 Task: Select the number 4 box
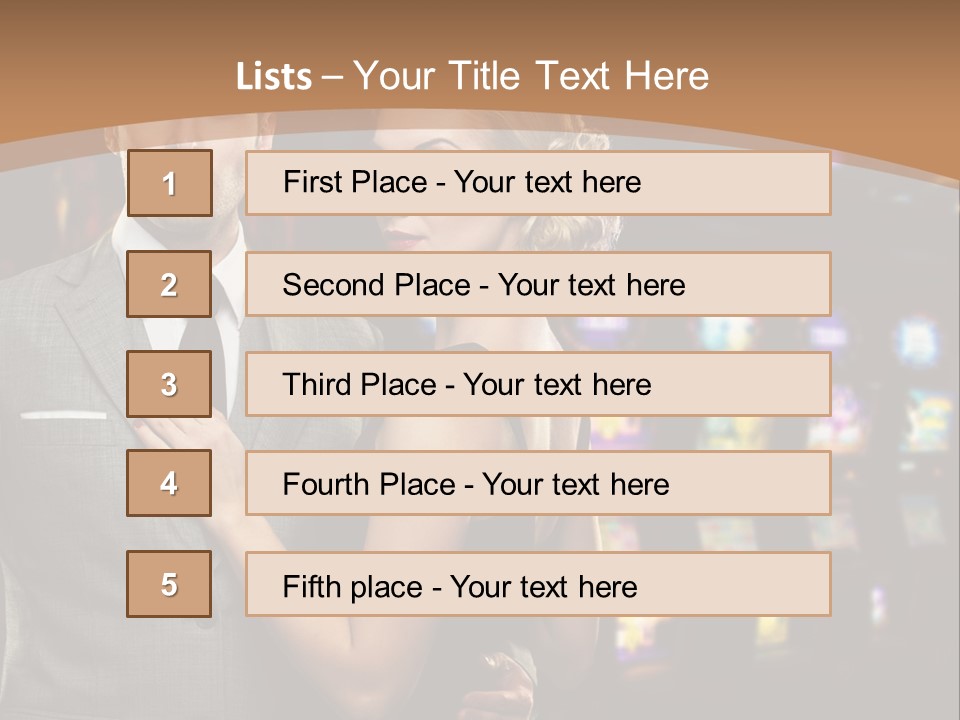[x=169, y=483]
